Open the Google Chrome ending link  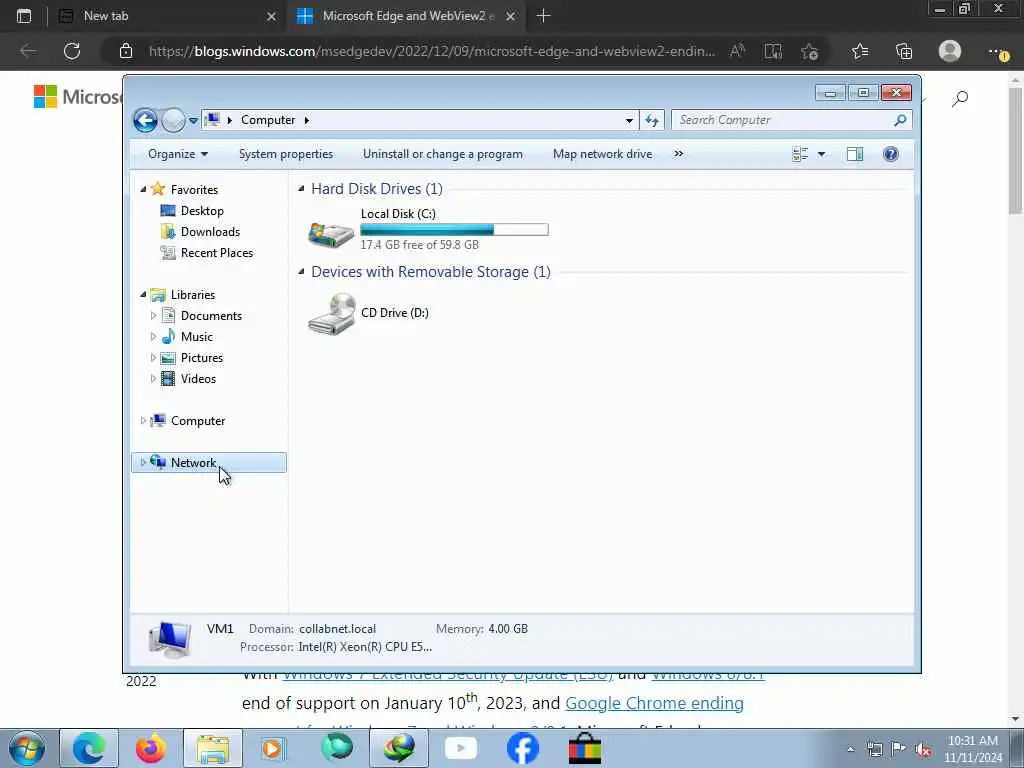654,703
